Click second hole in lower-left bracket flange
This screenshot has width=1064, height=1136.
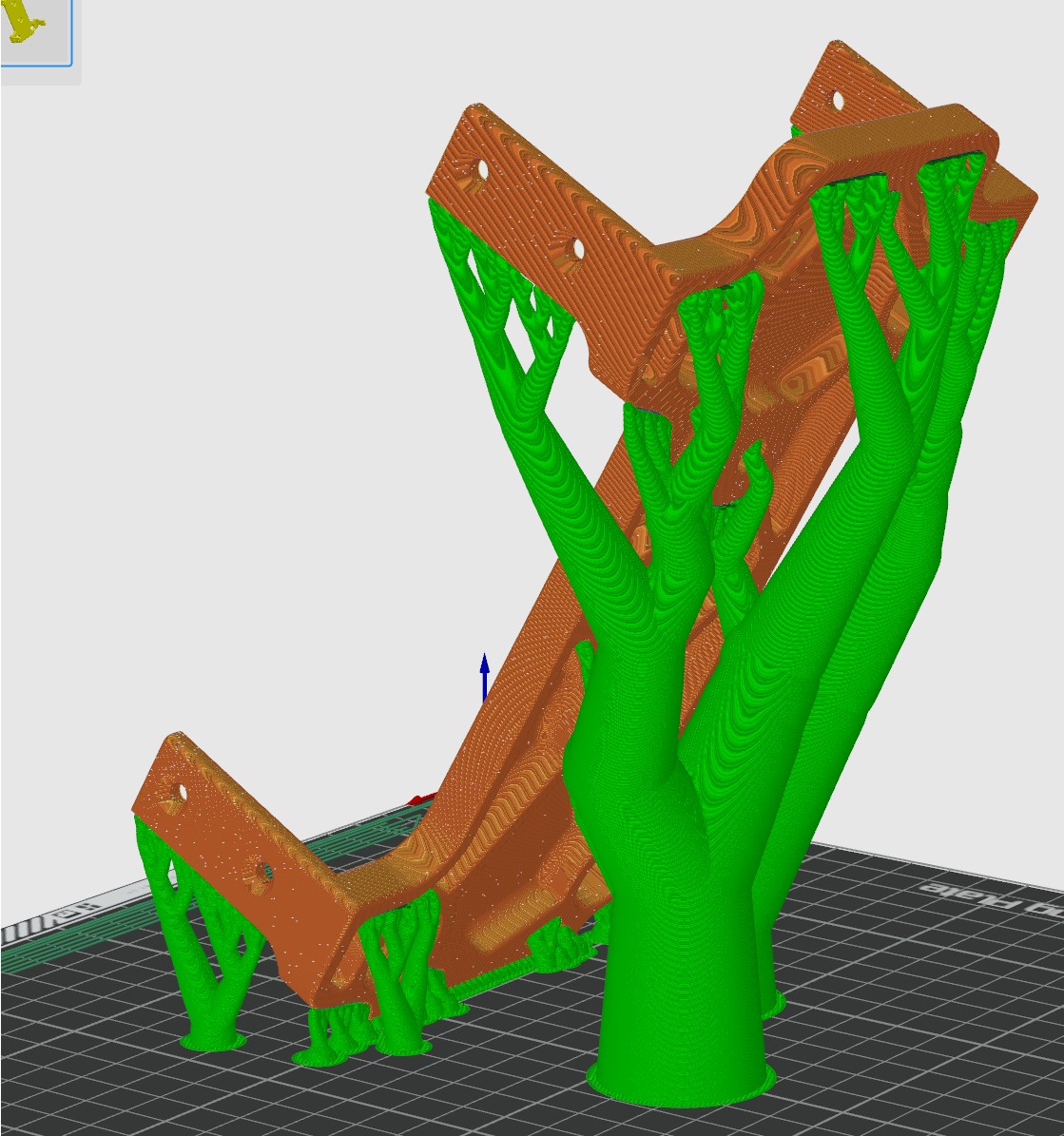pyautogui.click(x=261, y=870)
